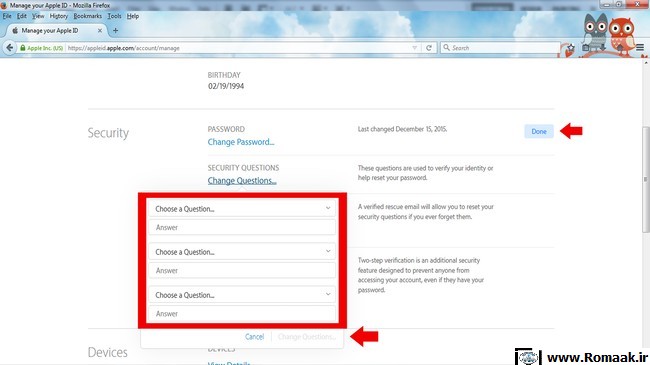Click the PASSWORD label
Screen dimensions: 650x365
226,129
